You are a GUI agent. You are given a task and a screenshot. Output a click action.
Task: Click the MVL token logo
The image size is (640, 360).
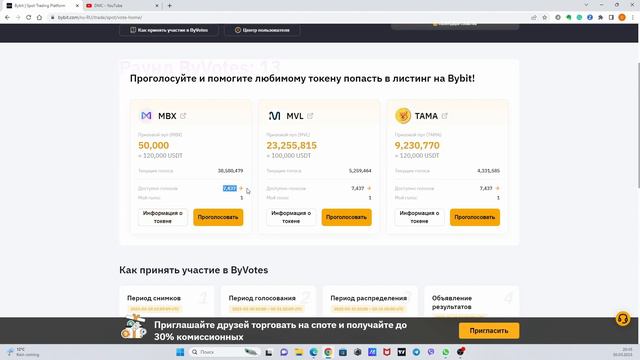[275, 116]
